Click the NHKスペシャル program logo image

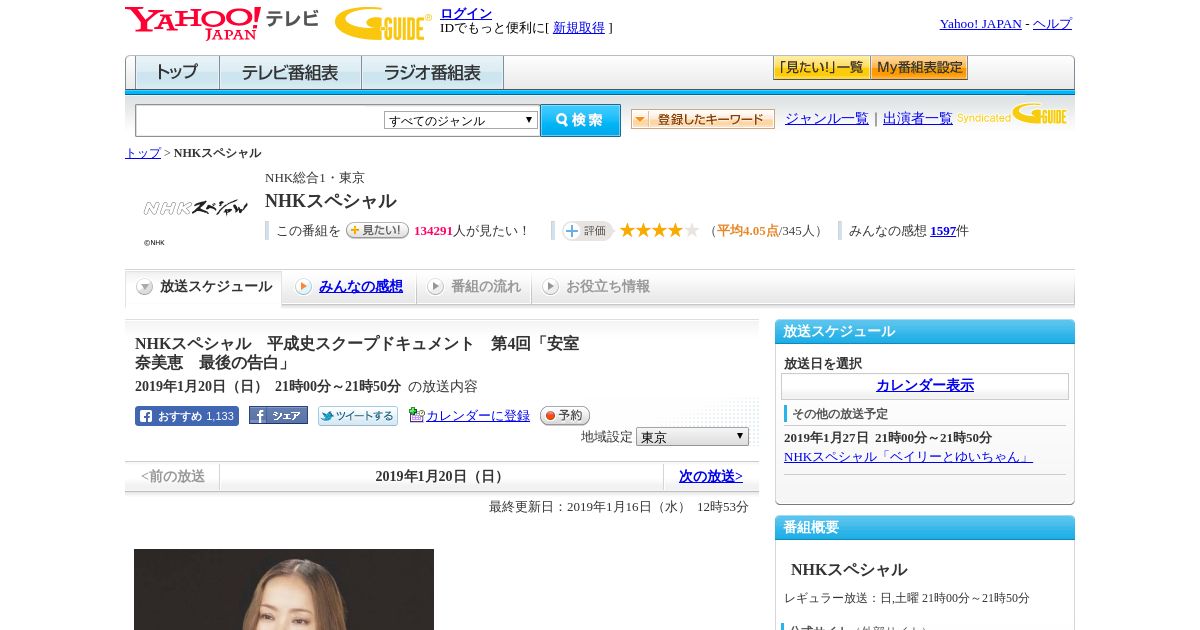195,208
